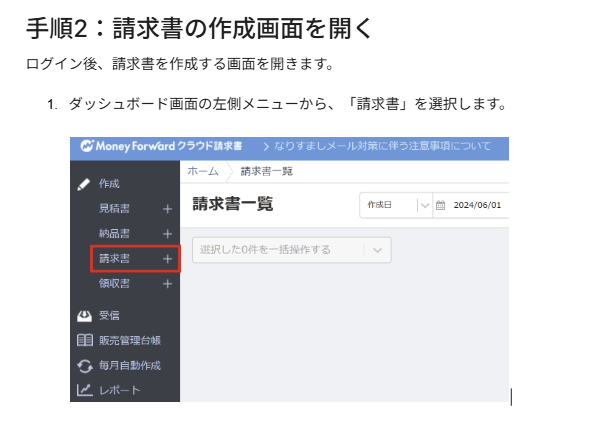Click the chart icon for レポート

click(85, 390)
